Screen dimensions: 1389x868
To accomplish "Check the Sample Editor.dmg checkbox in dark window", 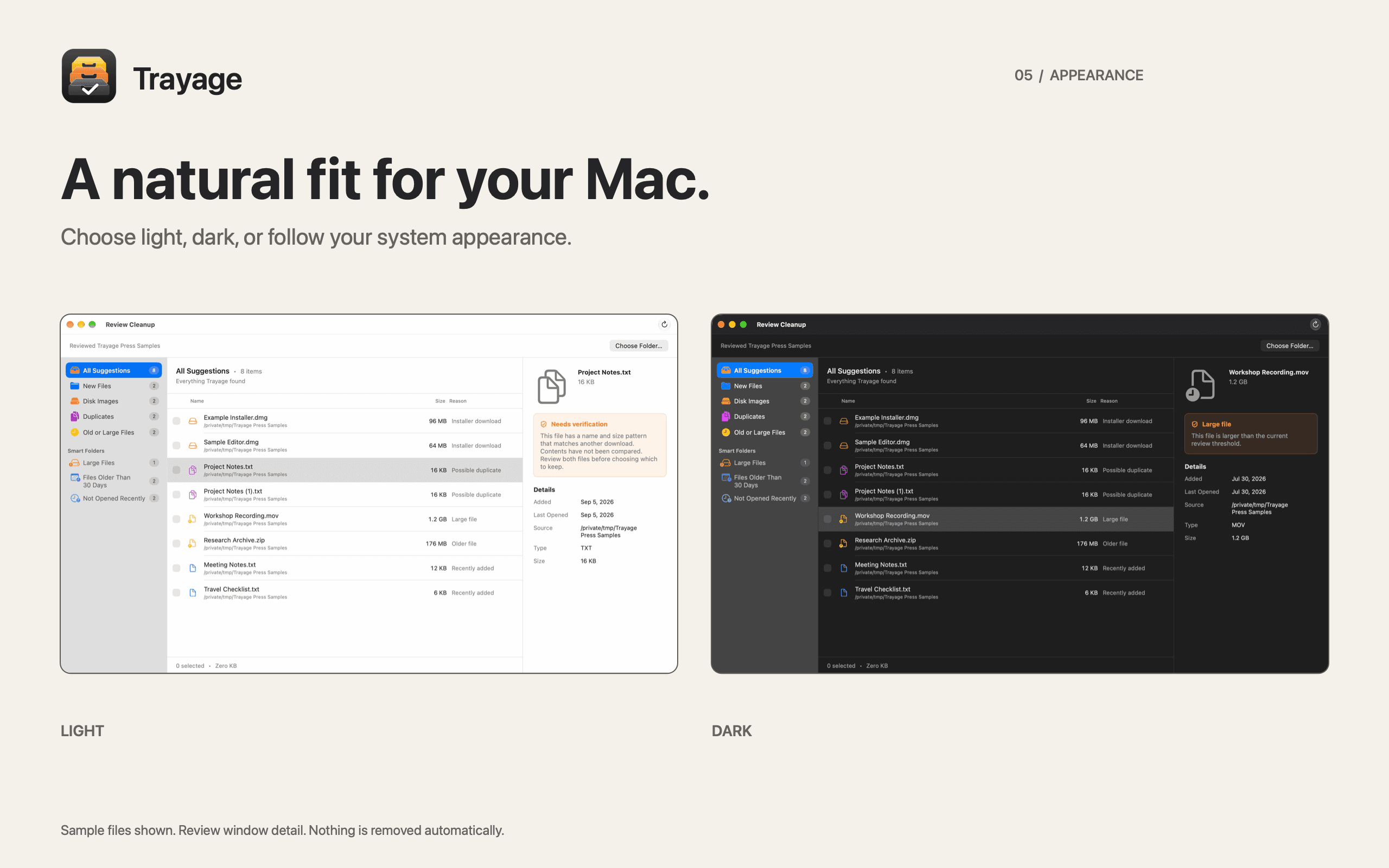I will [827, 445].
